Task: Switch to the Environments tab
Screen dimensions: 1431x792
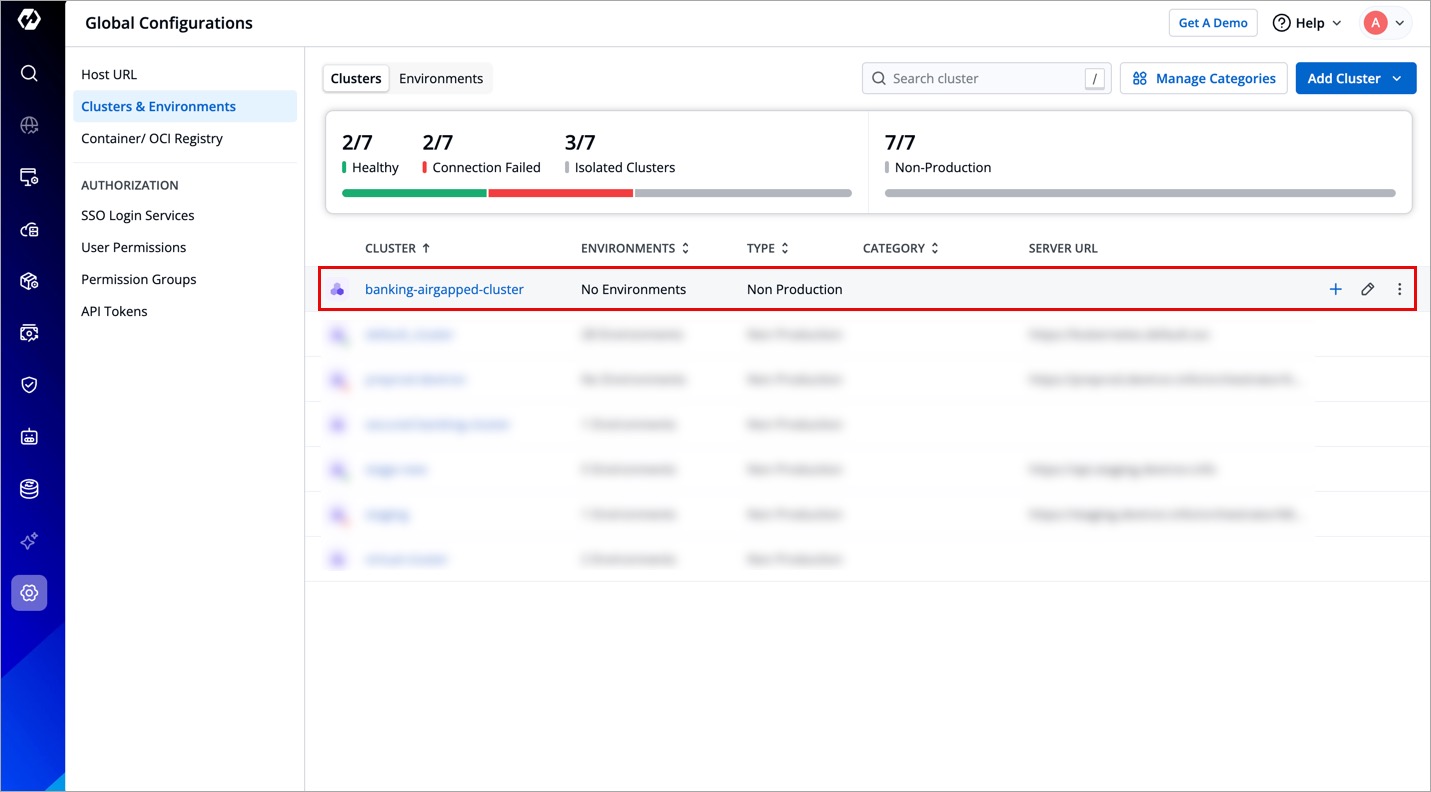Action: pos(441,78)
